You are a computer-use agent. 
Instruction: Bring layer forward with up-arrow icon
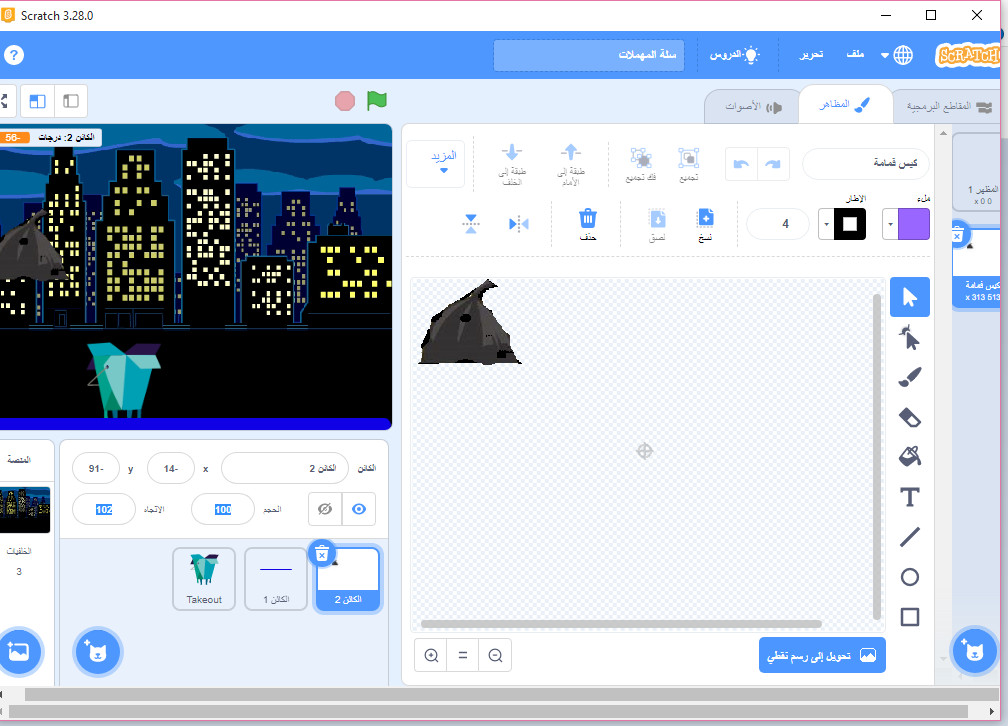[570, 163]
